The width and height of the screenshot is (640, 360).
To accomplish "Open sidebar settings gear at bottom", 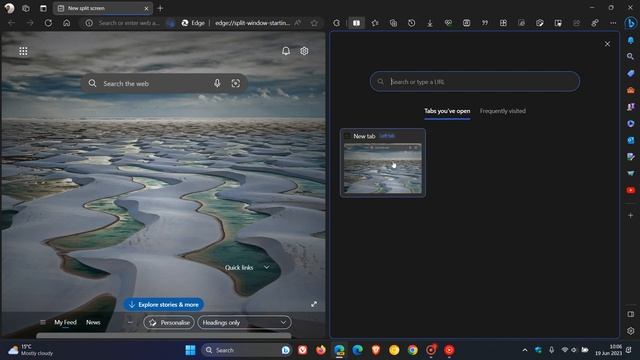I will pyautogui.click(x=631, y=331).
